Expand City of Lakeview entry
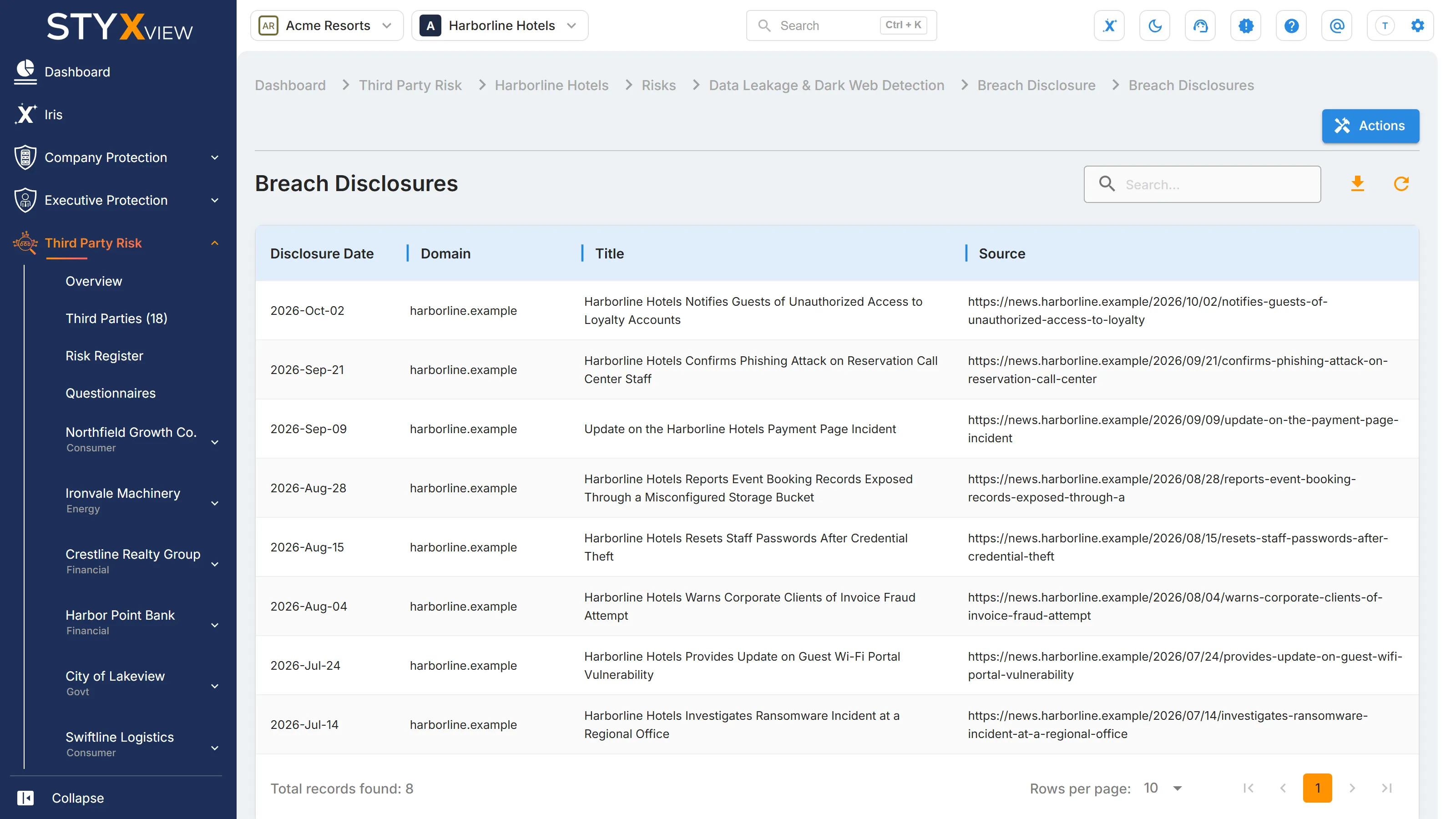1456x819 pixels. point(215,687)
